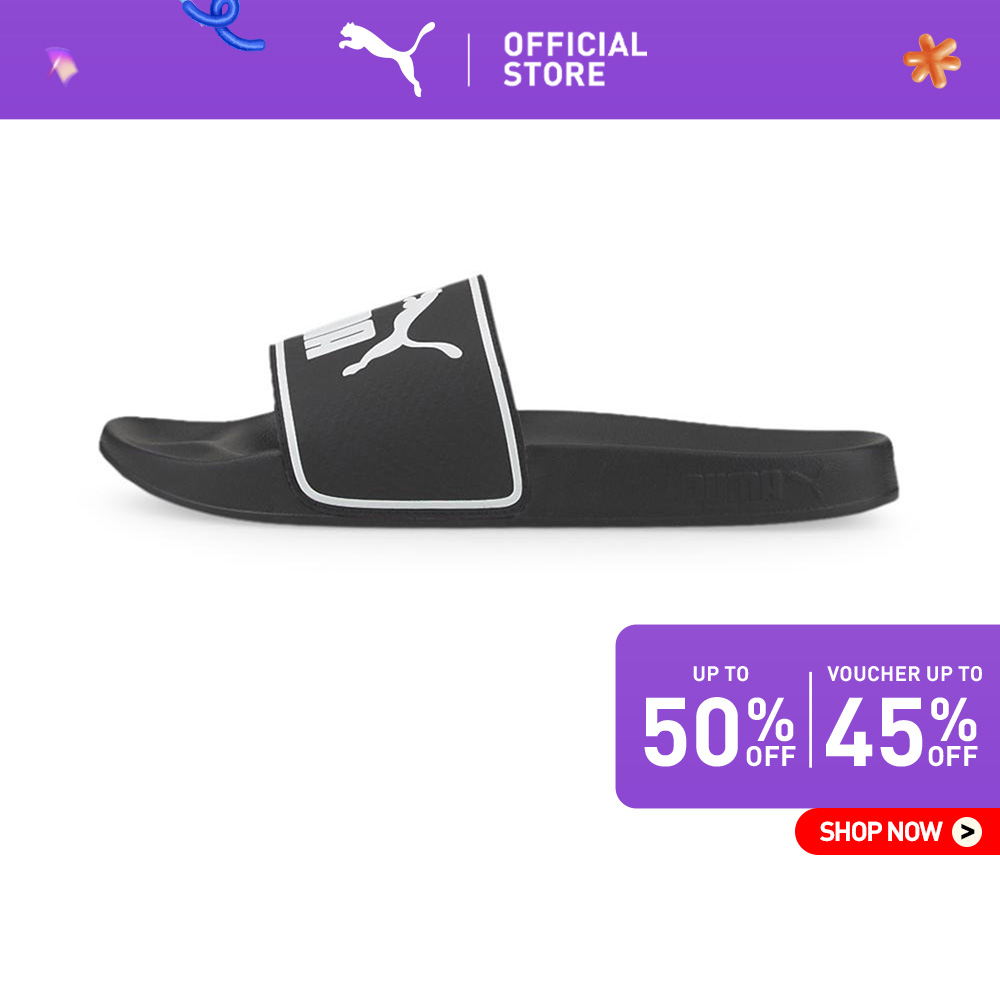Viewport: 1000px width, 1000px height.
Task: Click the white Puma cat logo in header
Action: pyautogui.click(x=386, y=57)
